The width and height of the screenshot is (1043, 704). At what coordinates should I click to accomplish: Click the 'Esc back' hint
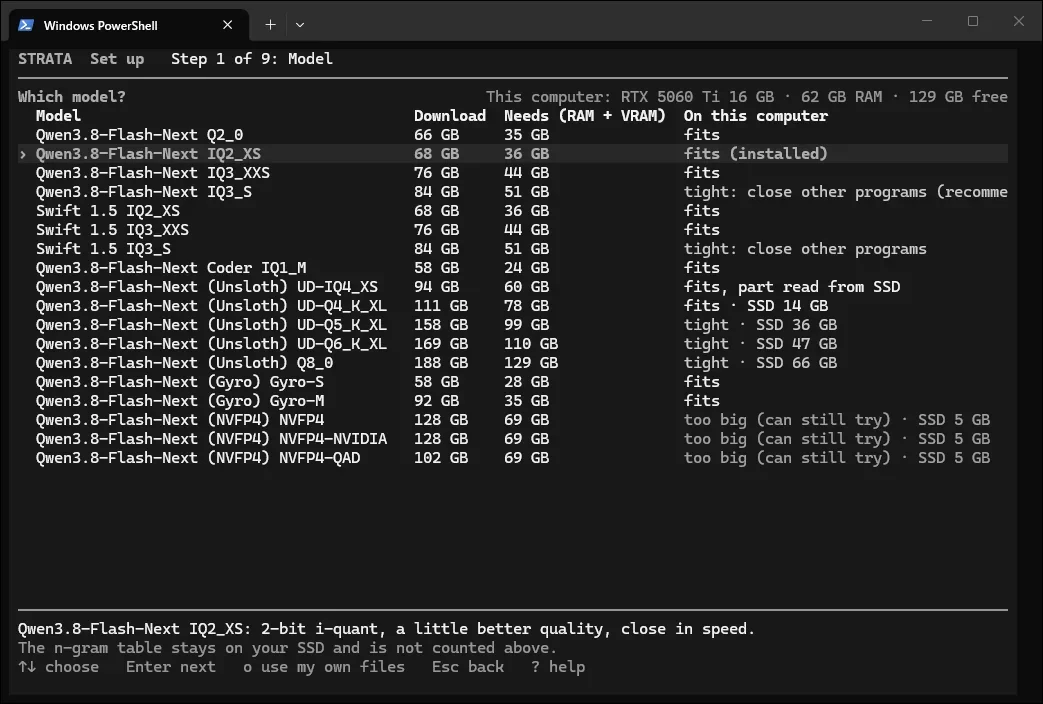coord(468,667)
